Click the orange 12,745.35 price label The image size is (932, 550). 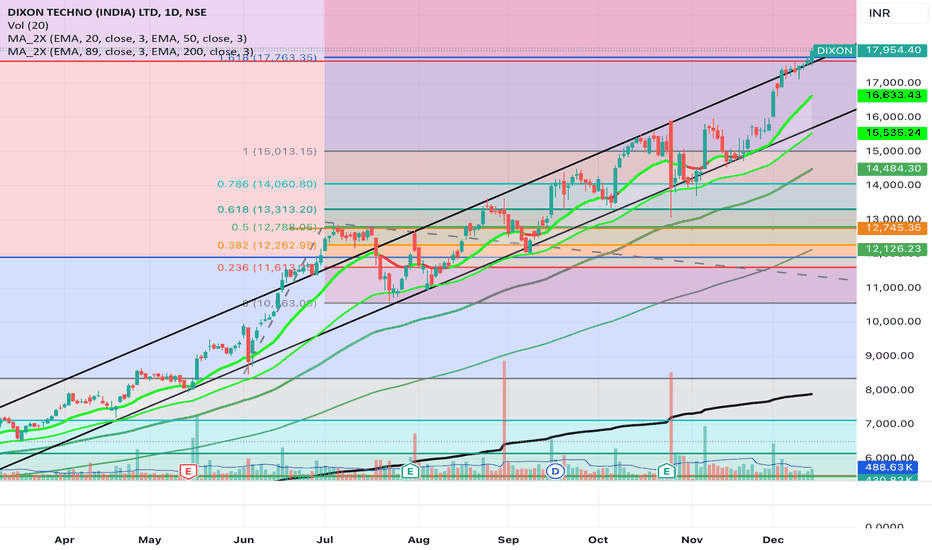click(x=893, y=228)
